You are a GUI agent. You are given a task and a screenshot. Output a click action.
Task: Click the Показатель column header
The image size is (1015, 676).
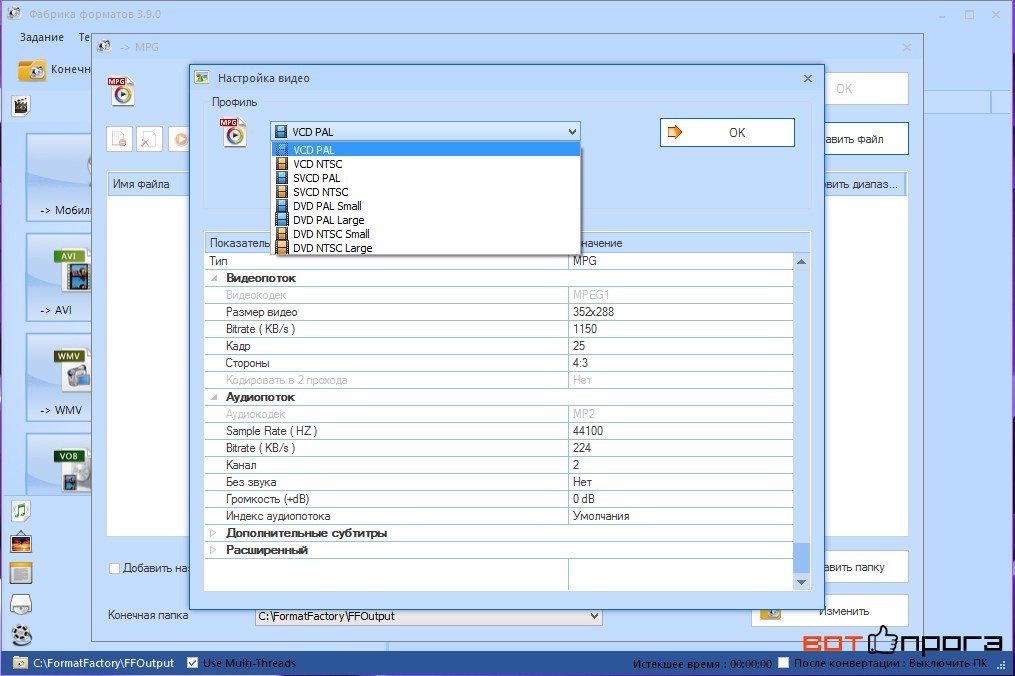239,243
